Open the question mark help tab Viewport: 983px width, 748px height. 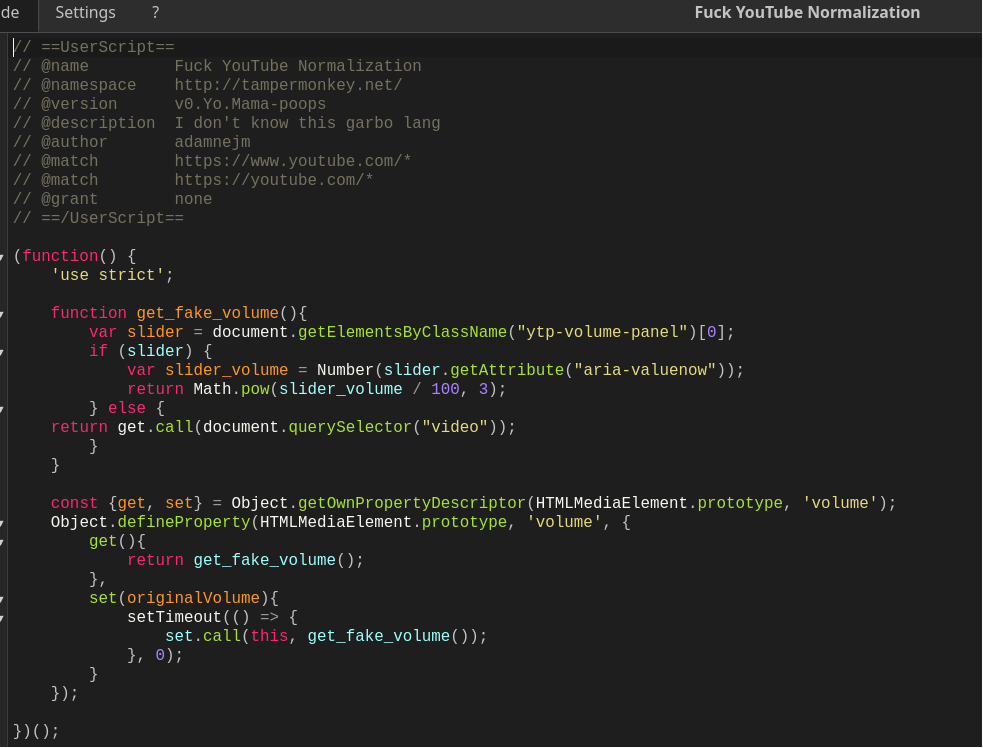155,13
